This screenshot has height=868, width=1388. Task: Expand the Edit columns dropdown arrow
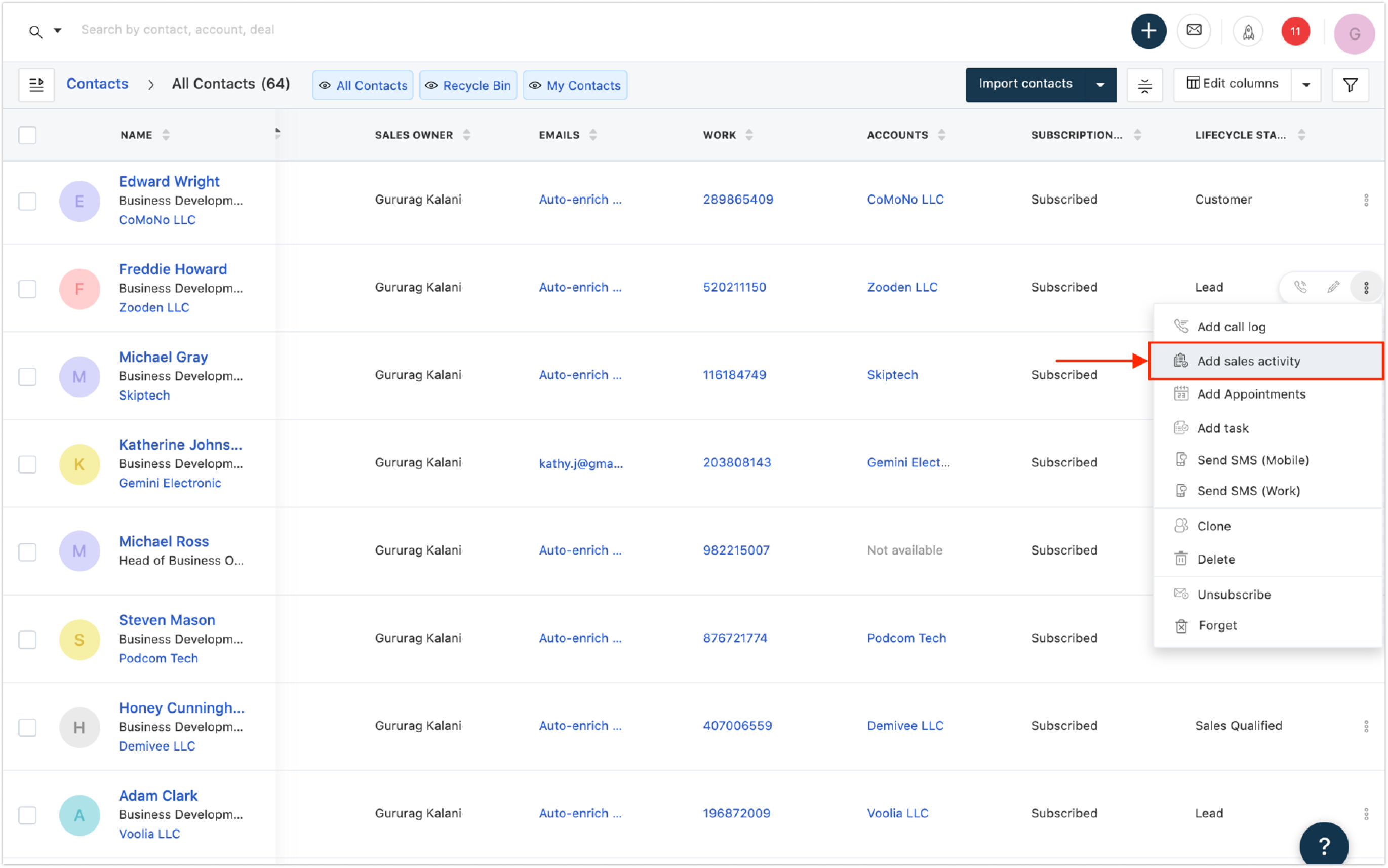[x=1305, y=85]
